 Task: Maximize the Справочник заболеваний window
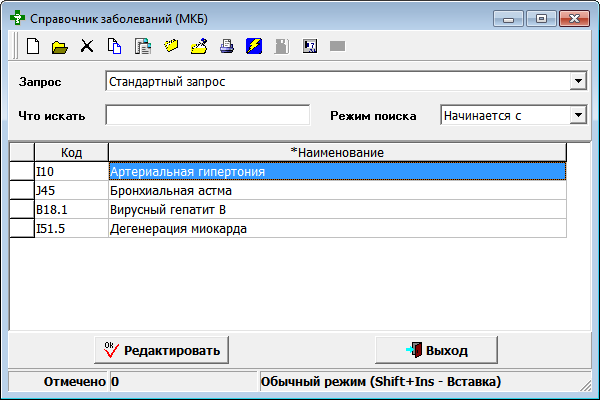[x=541, y=19]
